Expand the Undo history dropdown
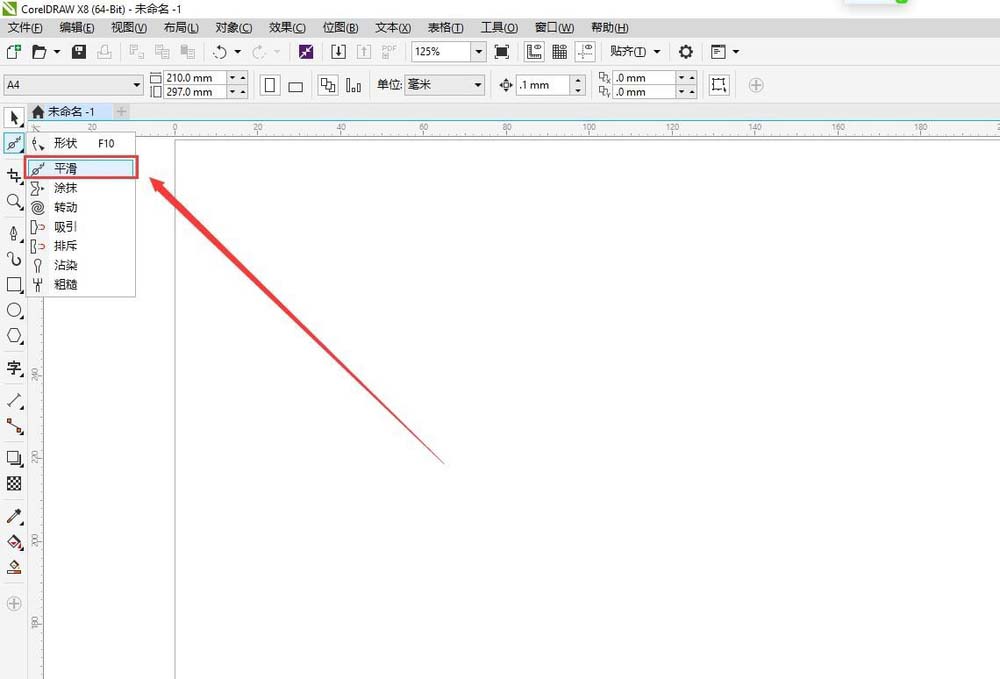Viewport: 1000px width, 679px height. click(x=238, y=52)
